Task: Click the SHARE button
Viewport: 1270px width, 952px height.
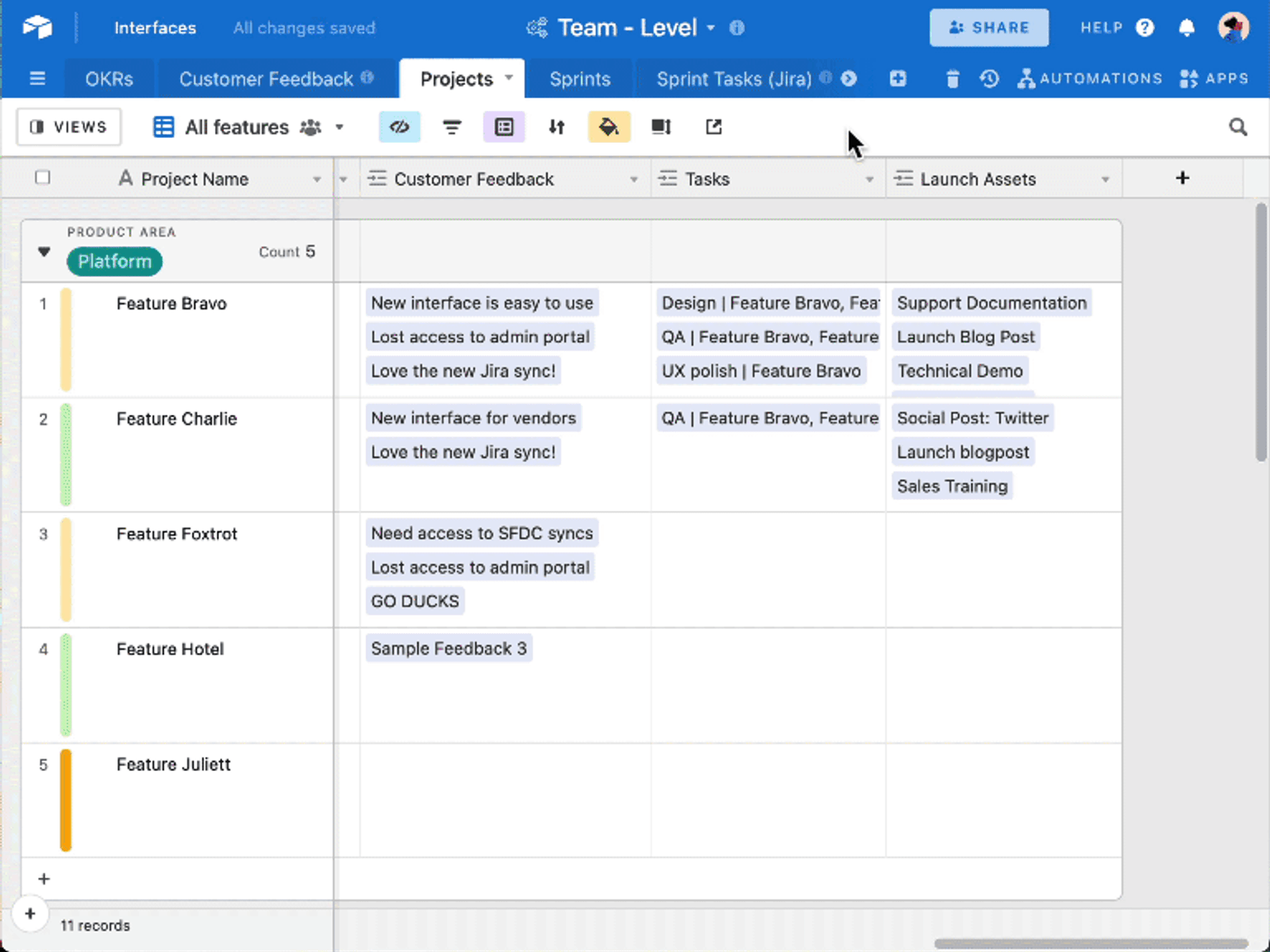Action: [x=989, y=28]
